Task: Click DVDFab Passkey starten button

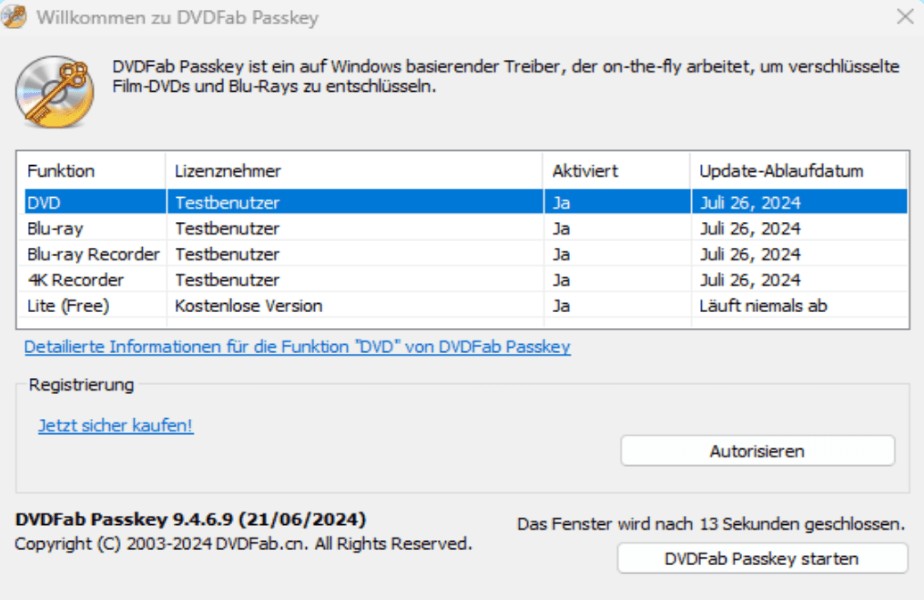Action: click(762, 558)
